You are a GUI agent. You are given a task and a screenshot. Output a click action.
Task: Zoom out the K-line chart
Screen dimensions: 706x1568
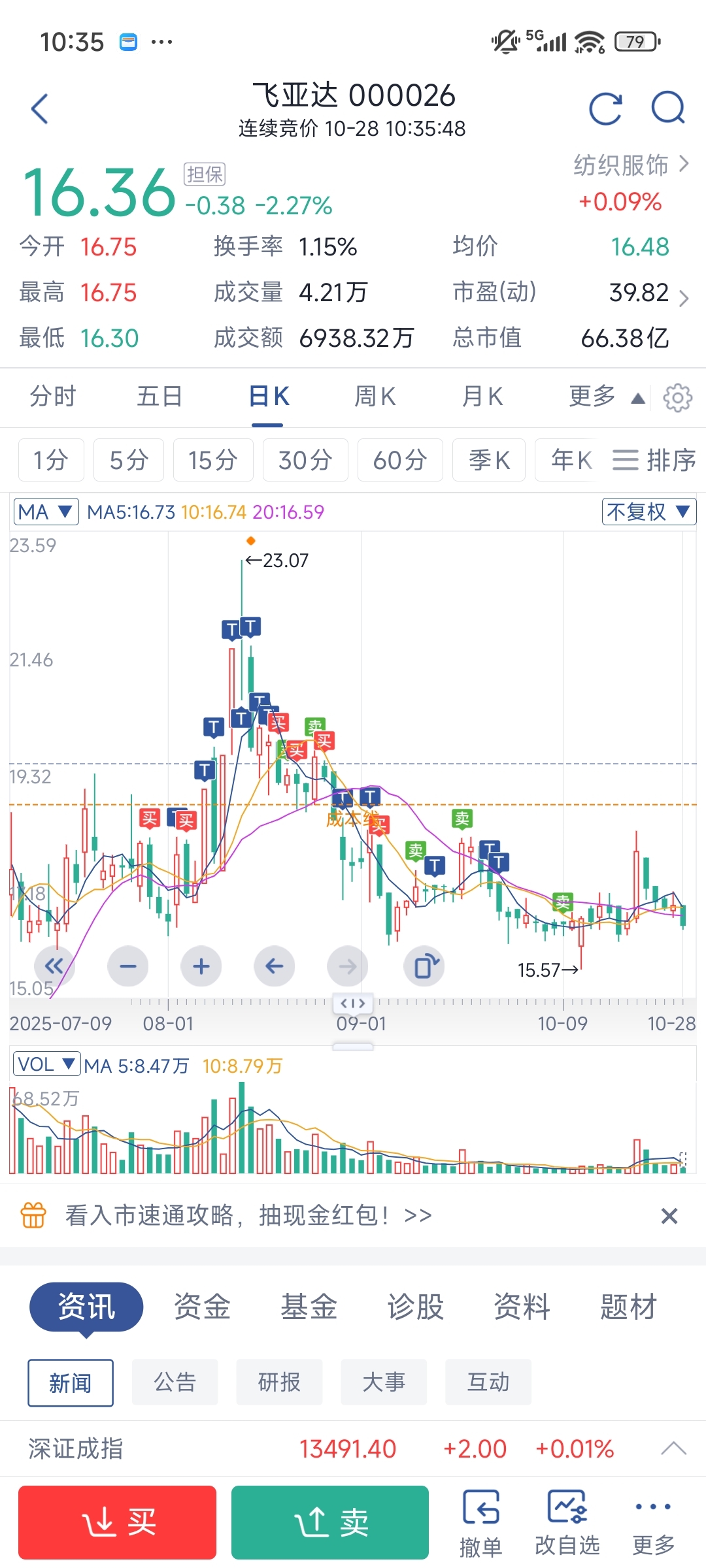128,966
